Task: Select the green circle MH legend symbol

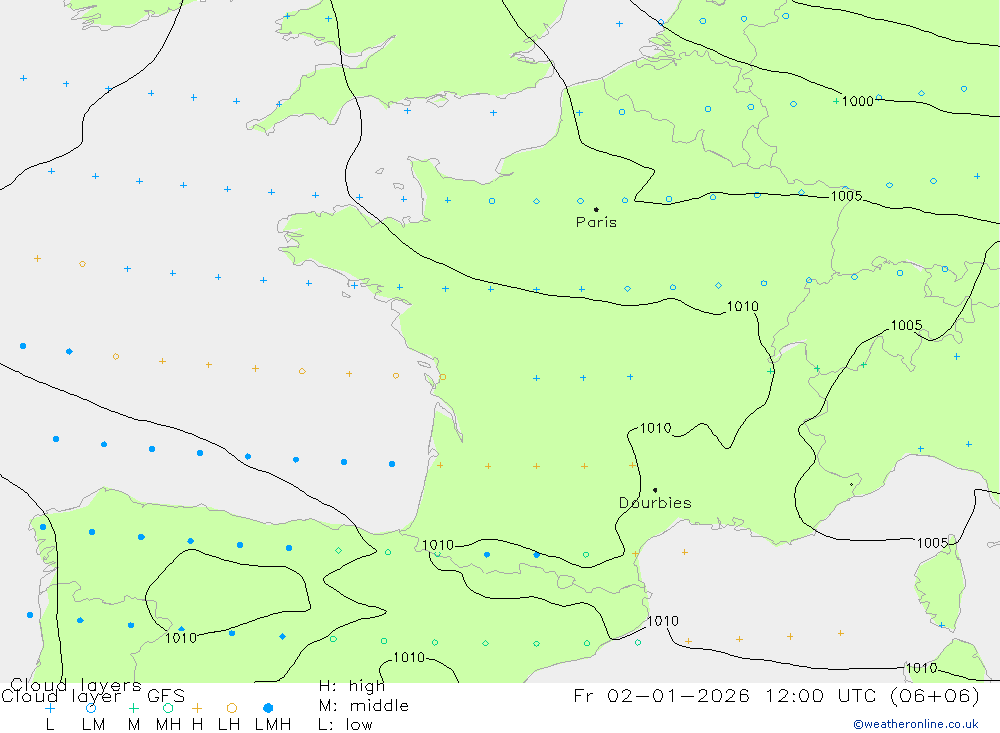Action: pos(168,708)
